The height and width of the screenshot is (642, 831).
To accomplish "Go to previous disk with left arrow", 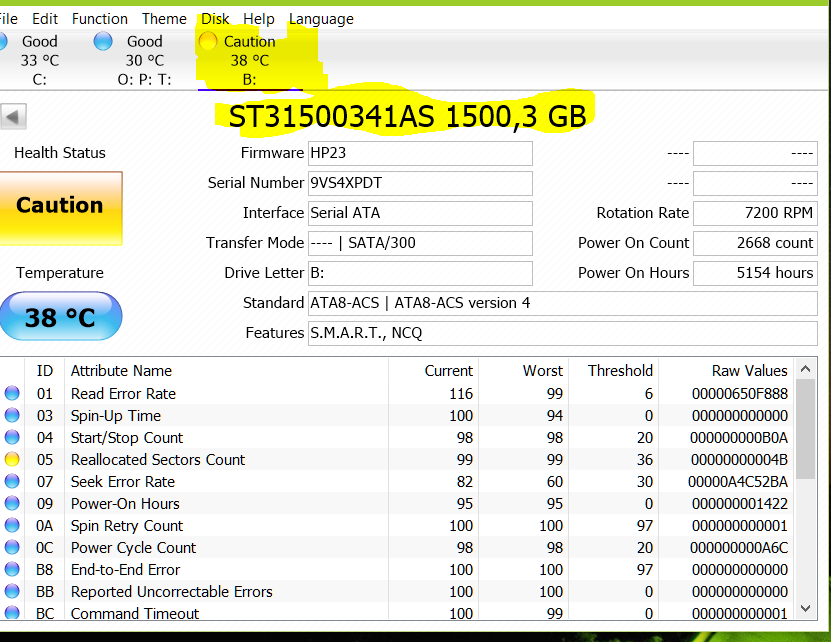I will coord(13,116).
